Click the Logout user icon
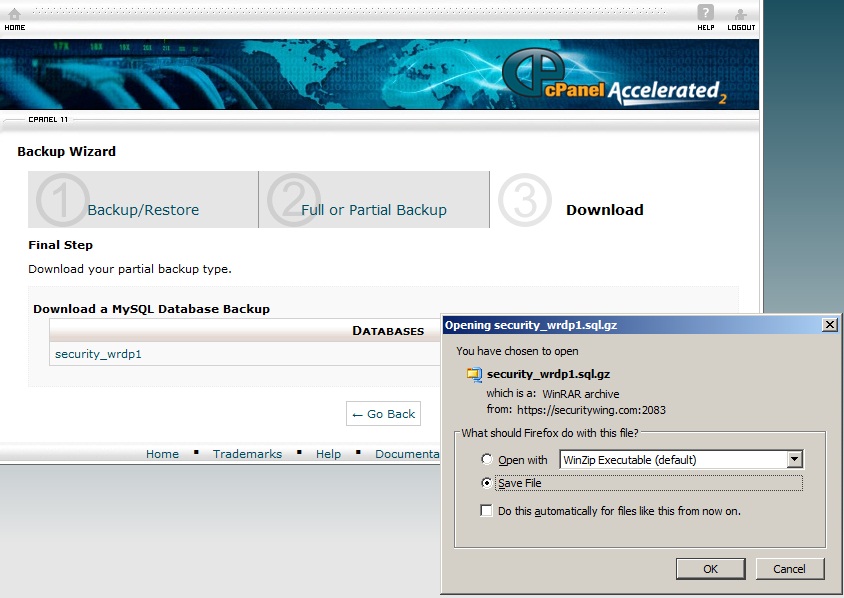 click(741, 14)
